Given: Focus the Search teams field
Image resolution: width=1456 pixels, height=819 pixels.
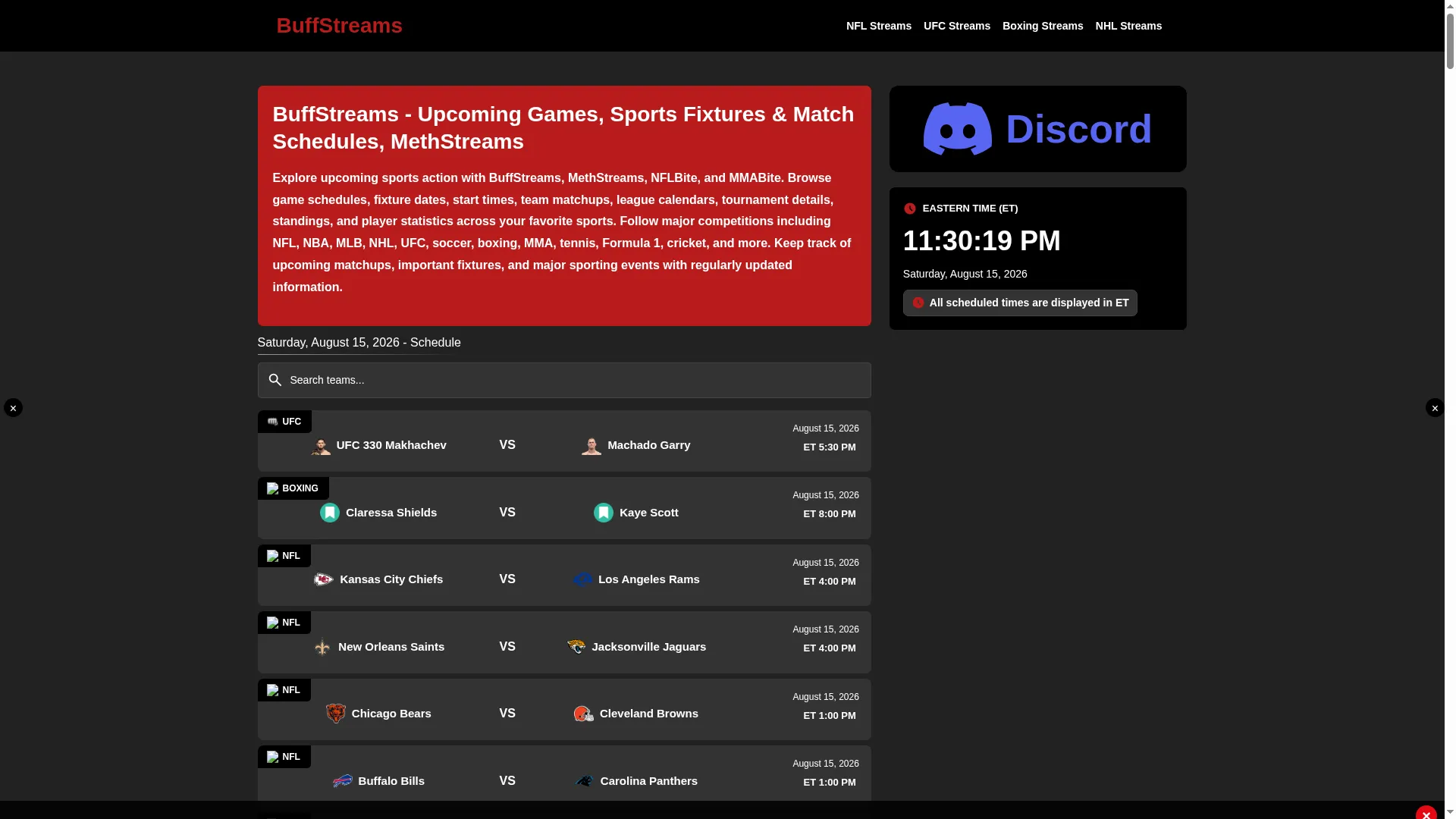Looking at the screenshot, I should tap(564, 380).
